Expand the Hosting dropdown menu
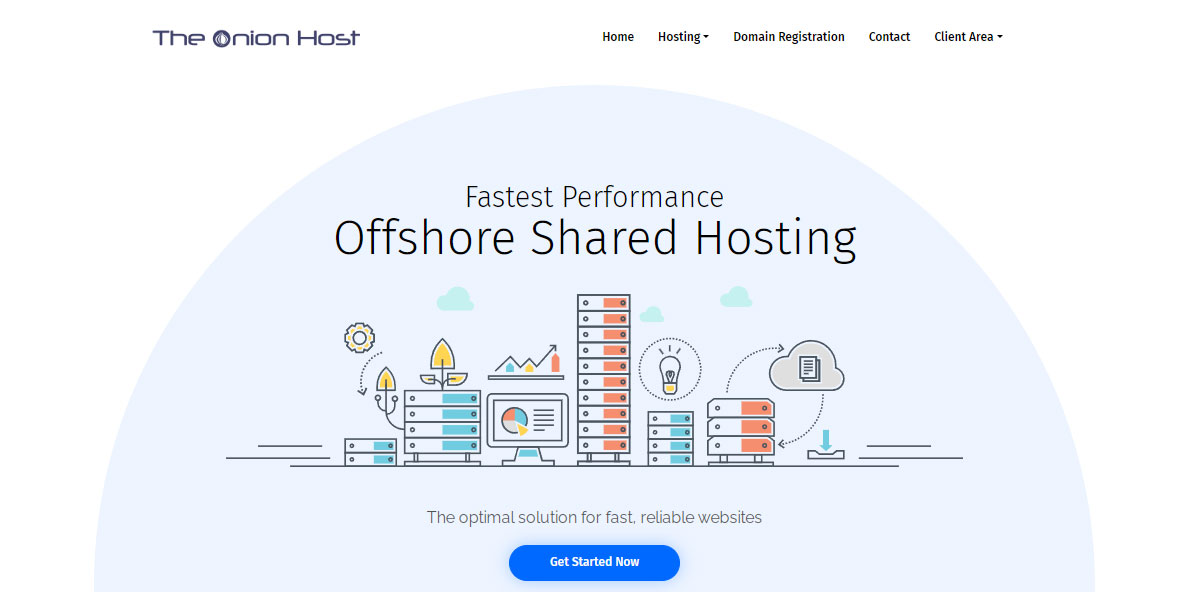1200x592 pixels. [683, 37]
